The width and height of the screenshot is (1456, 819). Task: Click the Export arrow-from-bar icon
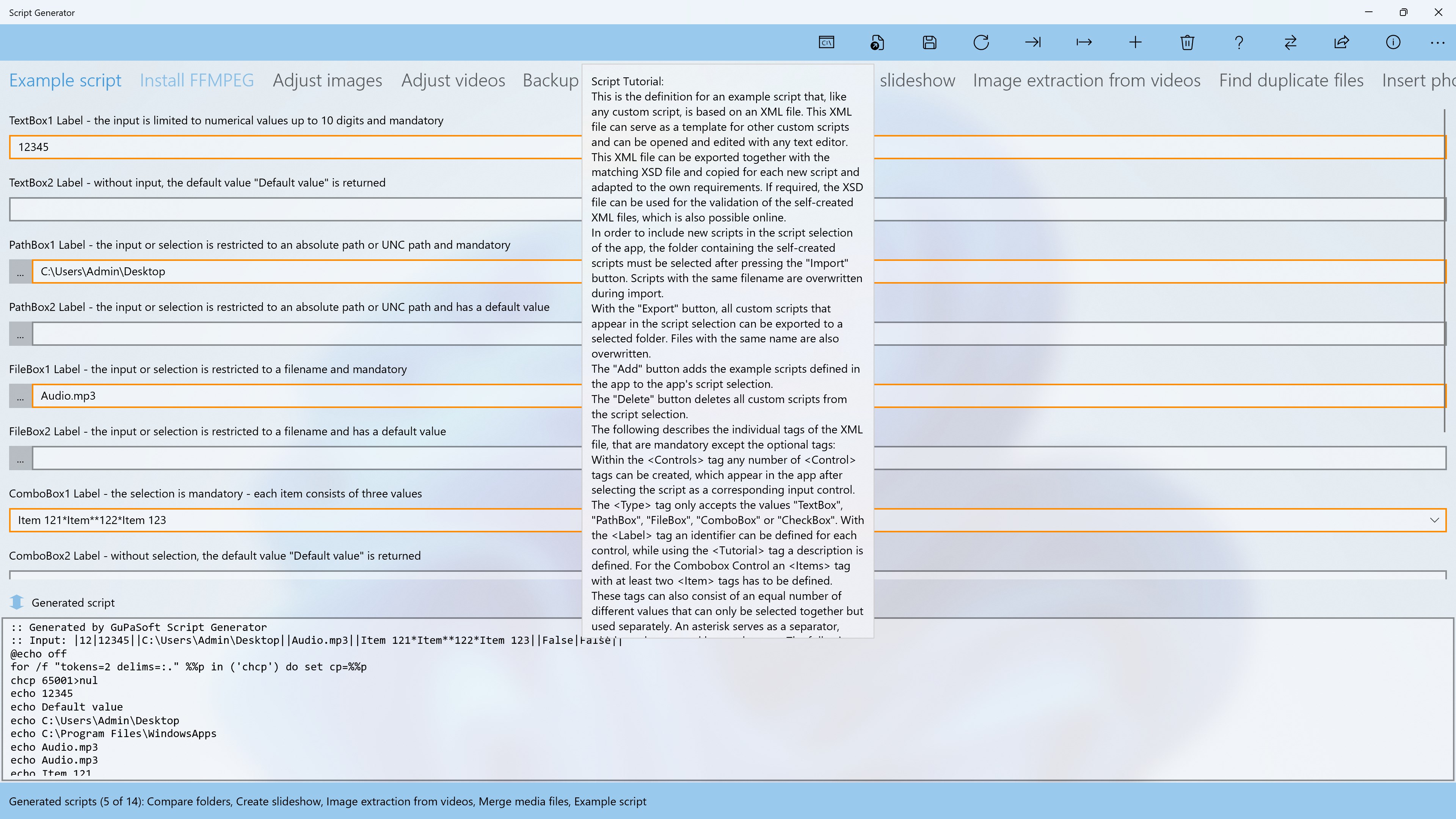click(x=1084, y=42)
